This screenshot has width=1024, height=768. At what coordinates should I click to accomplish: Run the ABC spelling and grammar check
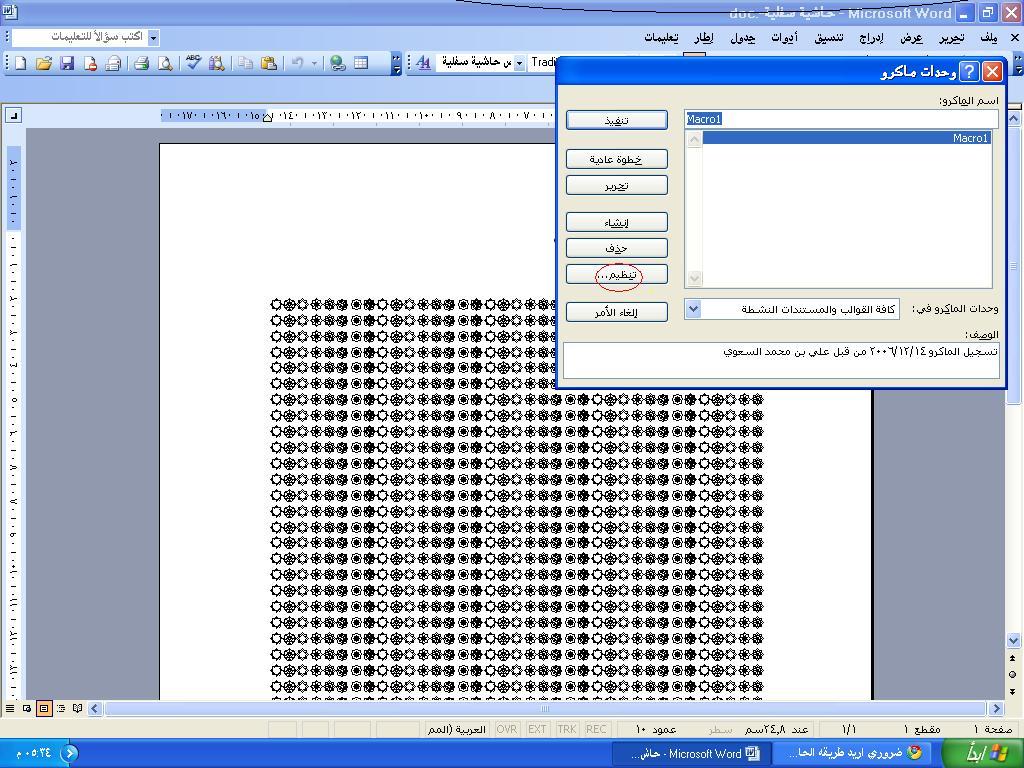[x=193, y=63]
